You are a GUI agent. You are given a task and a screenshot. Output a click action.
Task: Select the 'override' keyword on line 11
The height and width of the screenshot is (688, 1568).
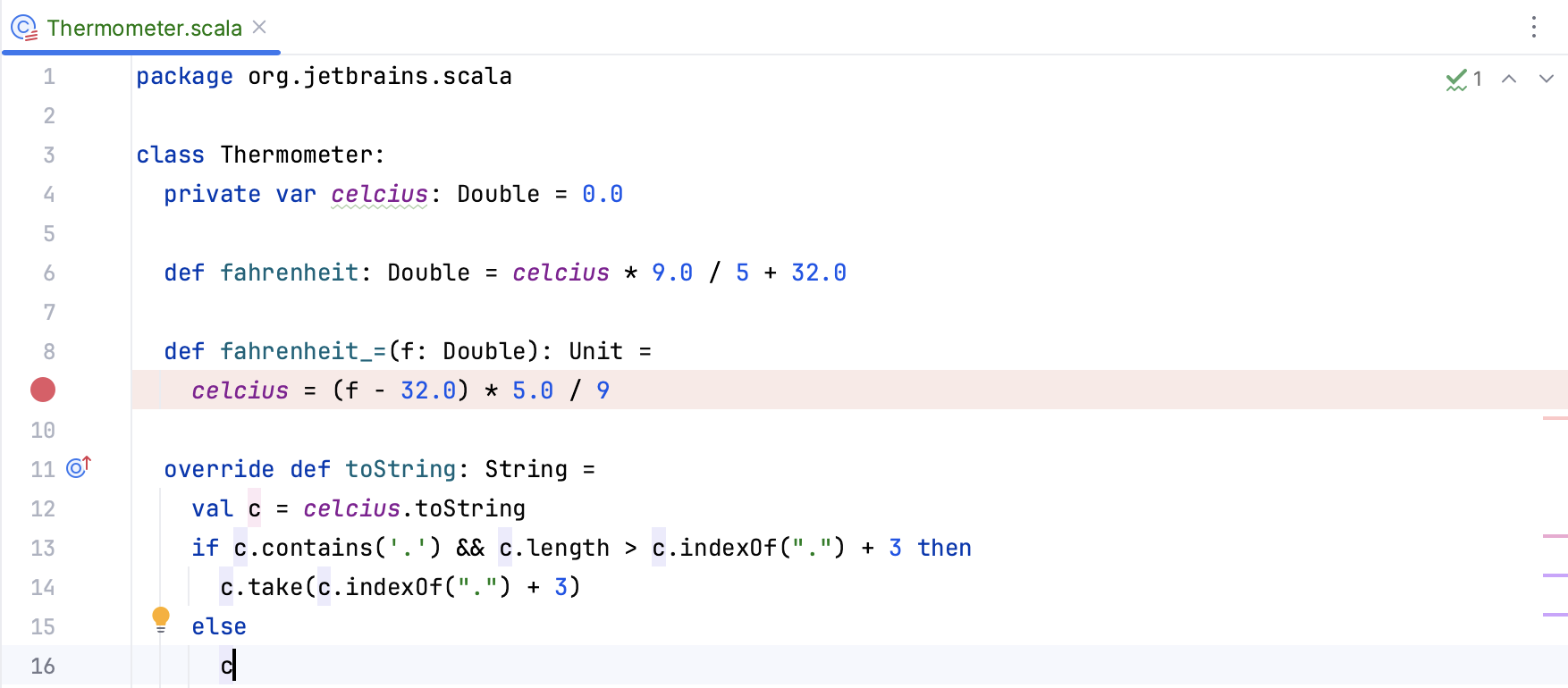click(219, 468)
